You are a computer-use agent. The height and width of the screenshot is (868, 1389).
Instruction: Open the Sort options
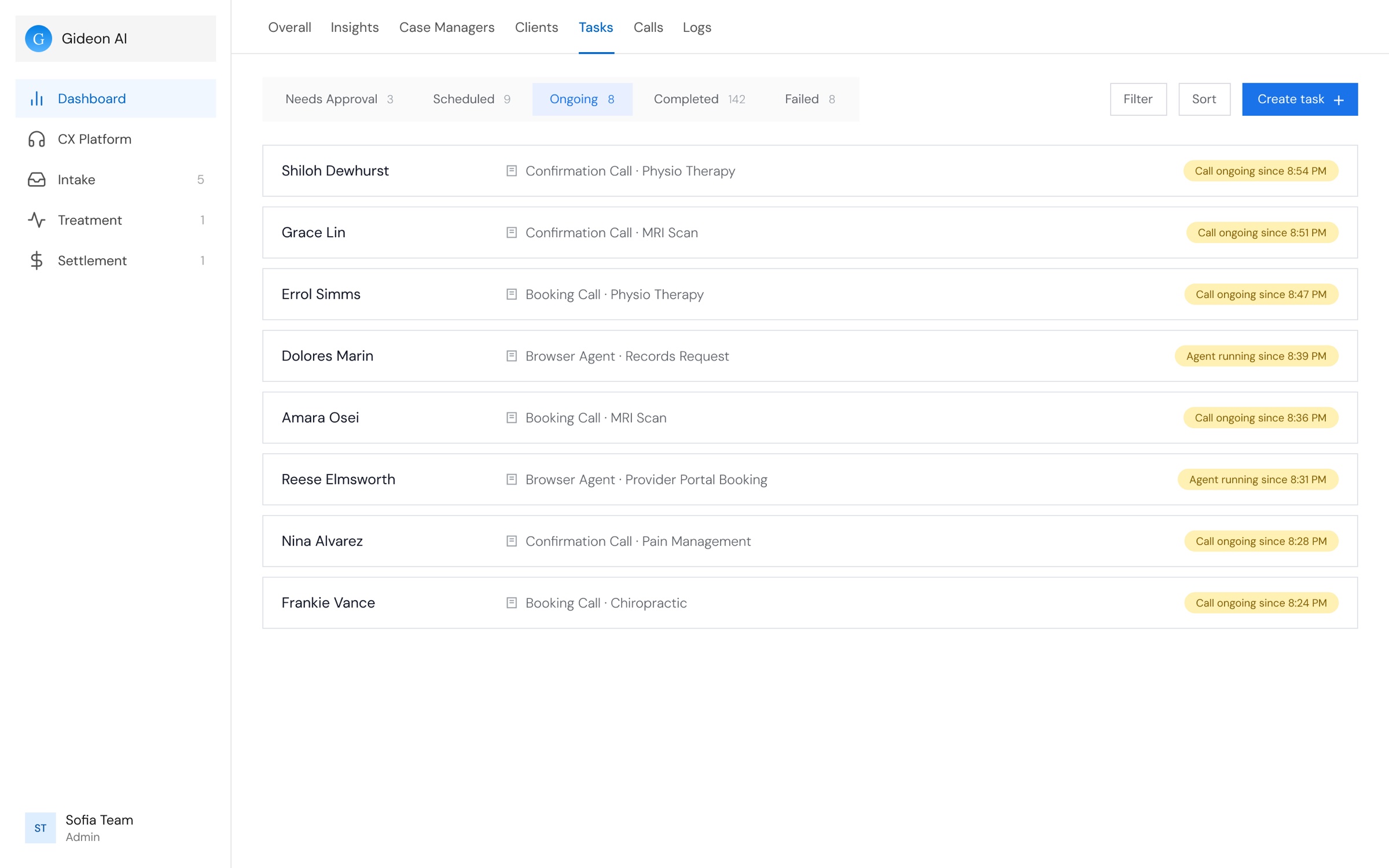(1204, 99)
